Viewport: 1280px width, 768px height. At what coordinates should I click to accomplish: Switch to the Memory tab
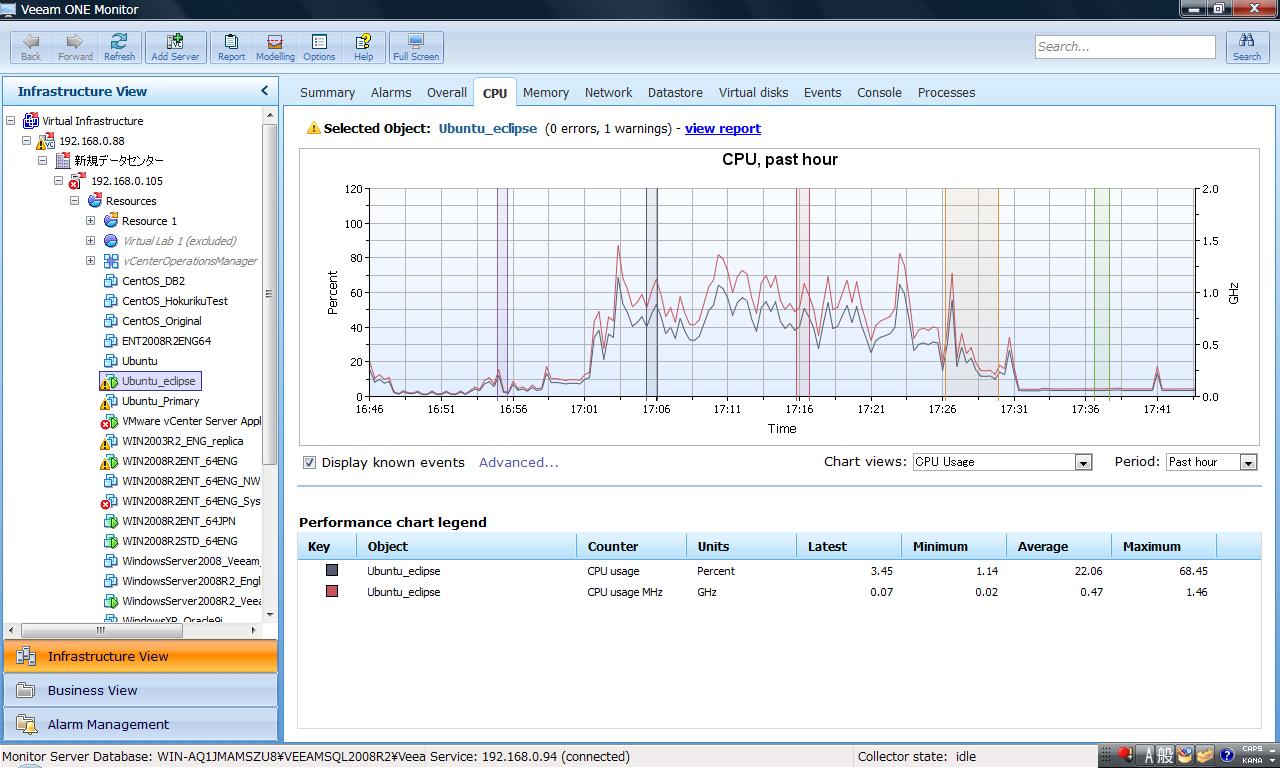point(546,92)
